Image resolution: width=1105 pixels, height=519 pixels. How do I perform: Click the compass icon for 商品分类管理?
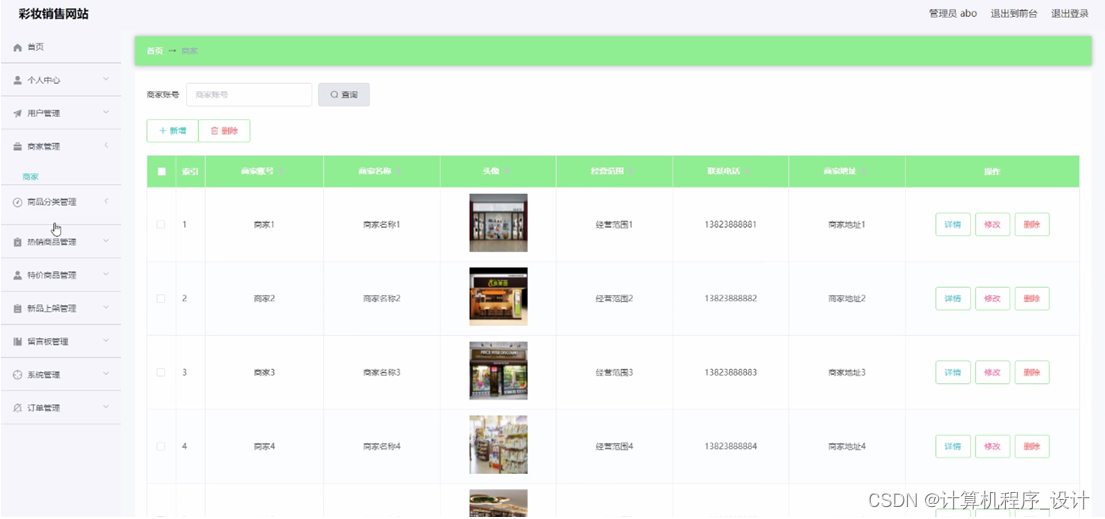pyautogui.click(x=18, y=202)
